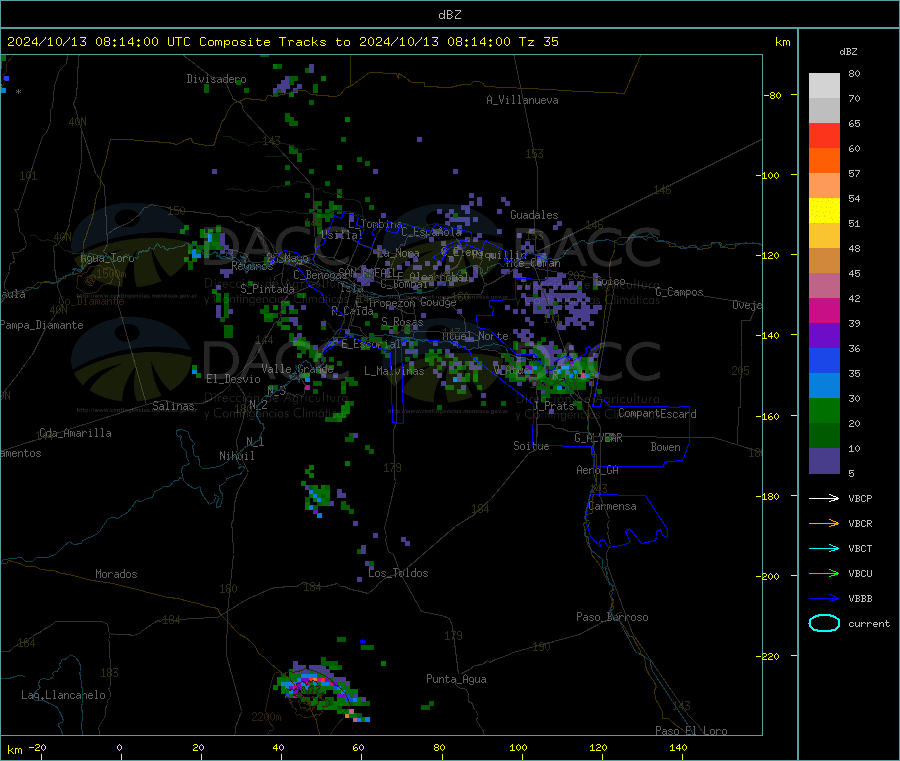Click the S_Pintada map label
The image size is (900, 761).
[x=267, y=289]
